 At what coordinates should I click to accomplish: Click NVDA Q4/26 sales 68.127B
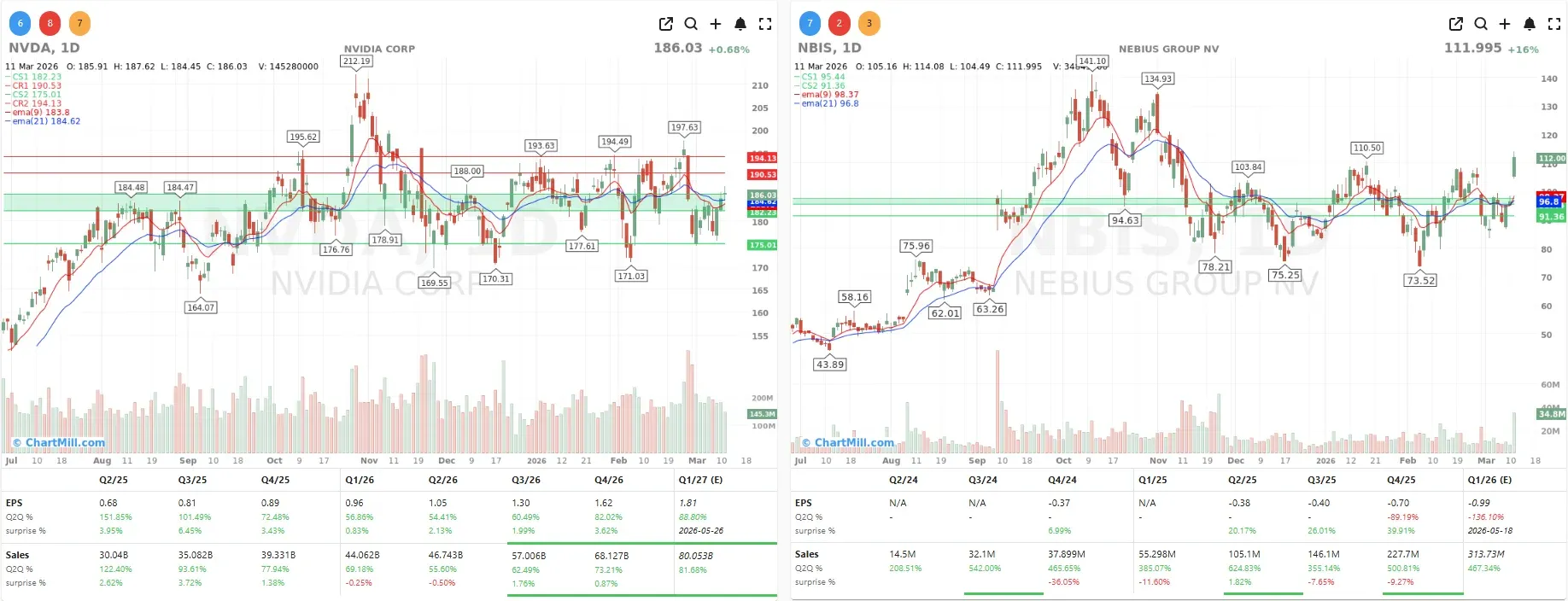(x=611, y=556)
